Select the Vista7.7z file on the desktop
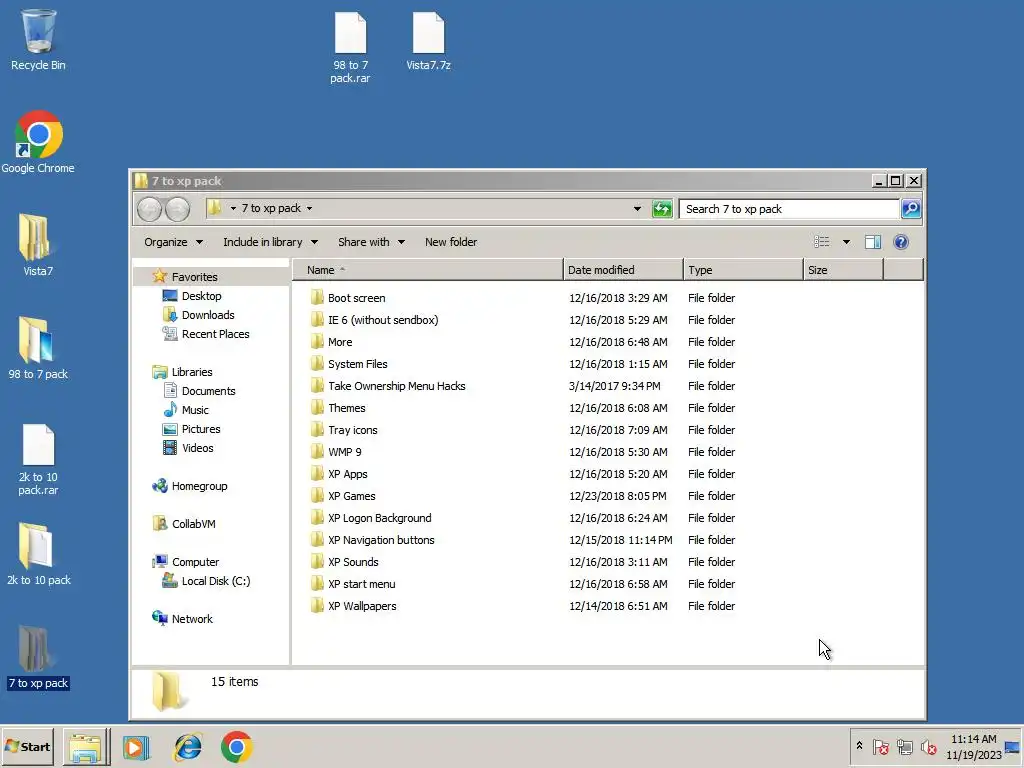1024x768 pixels. click(428, 40)
